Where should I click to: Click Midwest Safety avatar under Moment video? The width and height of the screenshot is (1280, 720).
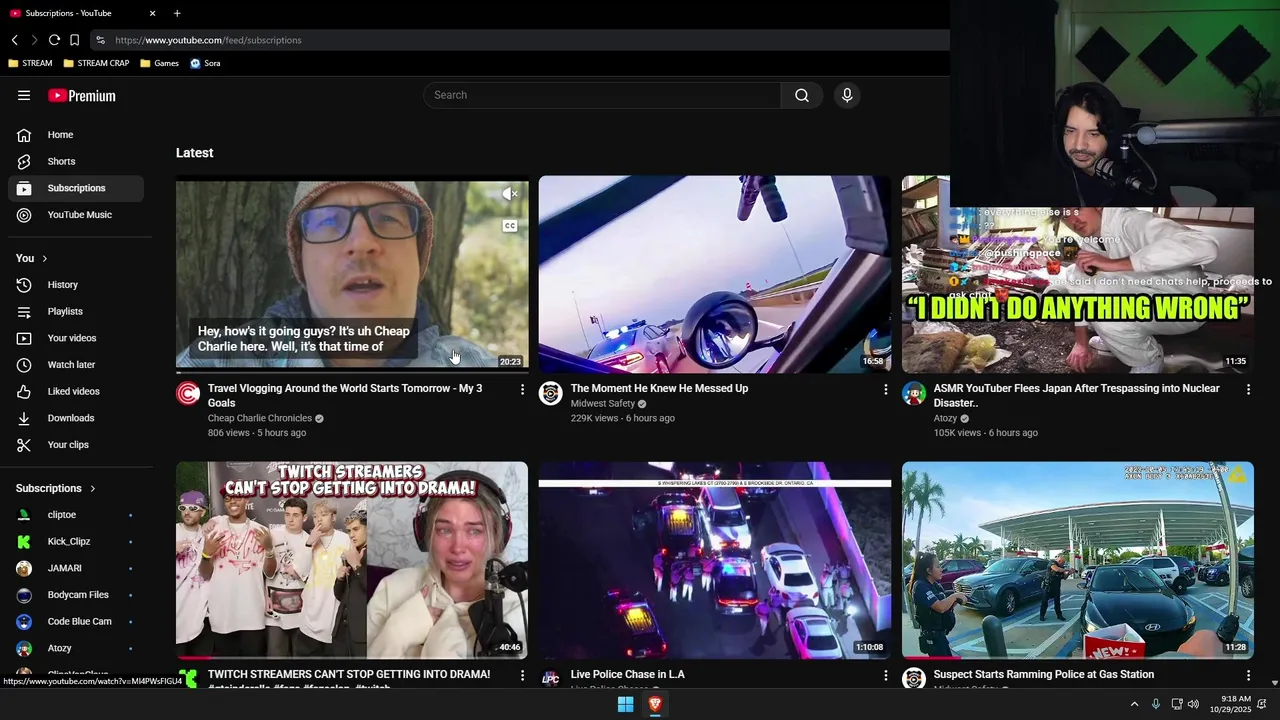[x=551, y=393]
